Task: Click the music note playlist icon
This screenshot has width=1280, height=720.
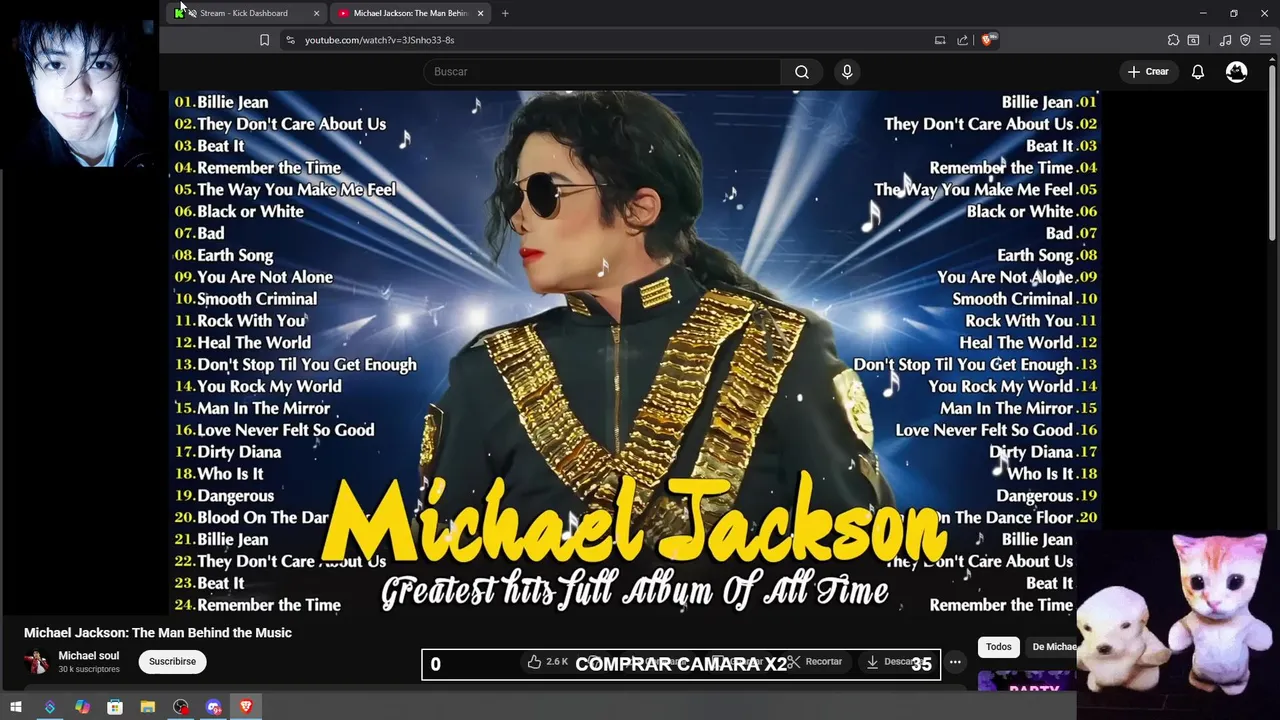Action: [x=1226, y=40]
